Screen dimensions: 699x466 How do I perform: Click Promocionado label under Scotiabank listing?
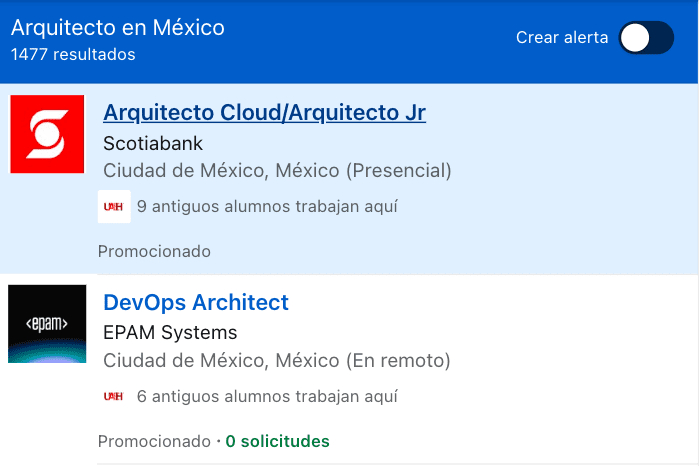click(154, 251)
